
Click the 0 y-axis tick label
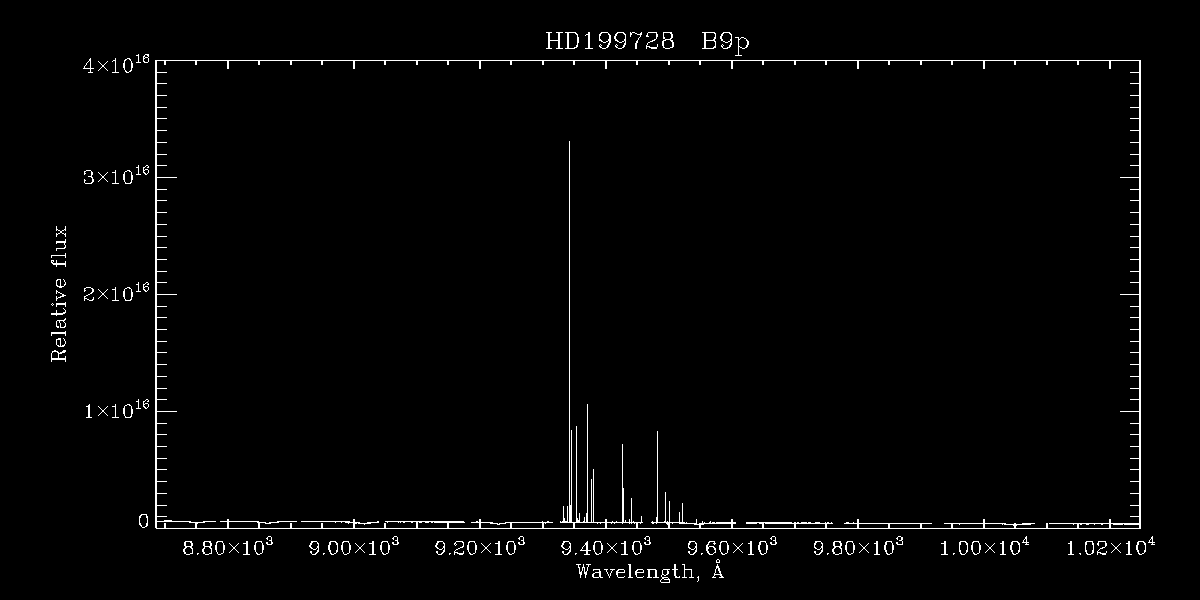click(x=143, y=521)
